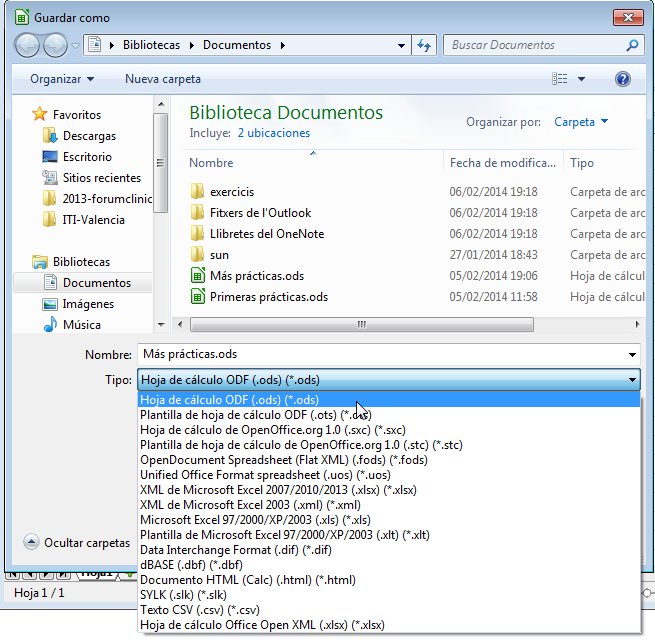Choose XML de Microsoft Excel 2007/2010/2013 (.xlsx)
This screenshot has width=655, height=644.
(x=388, y=490)
